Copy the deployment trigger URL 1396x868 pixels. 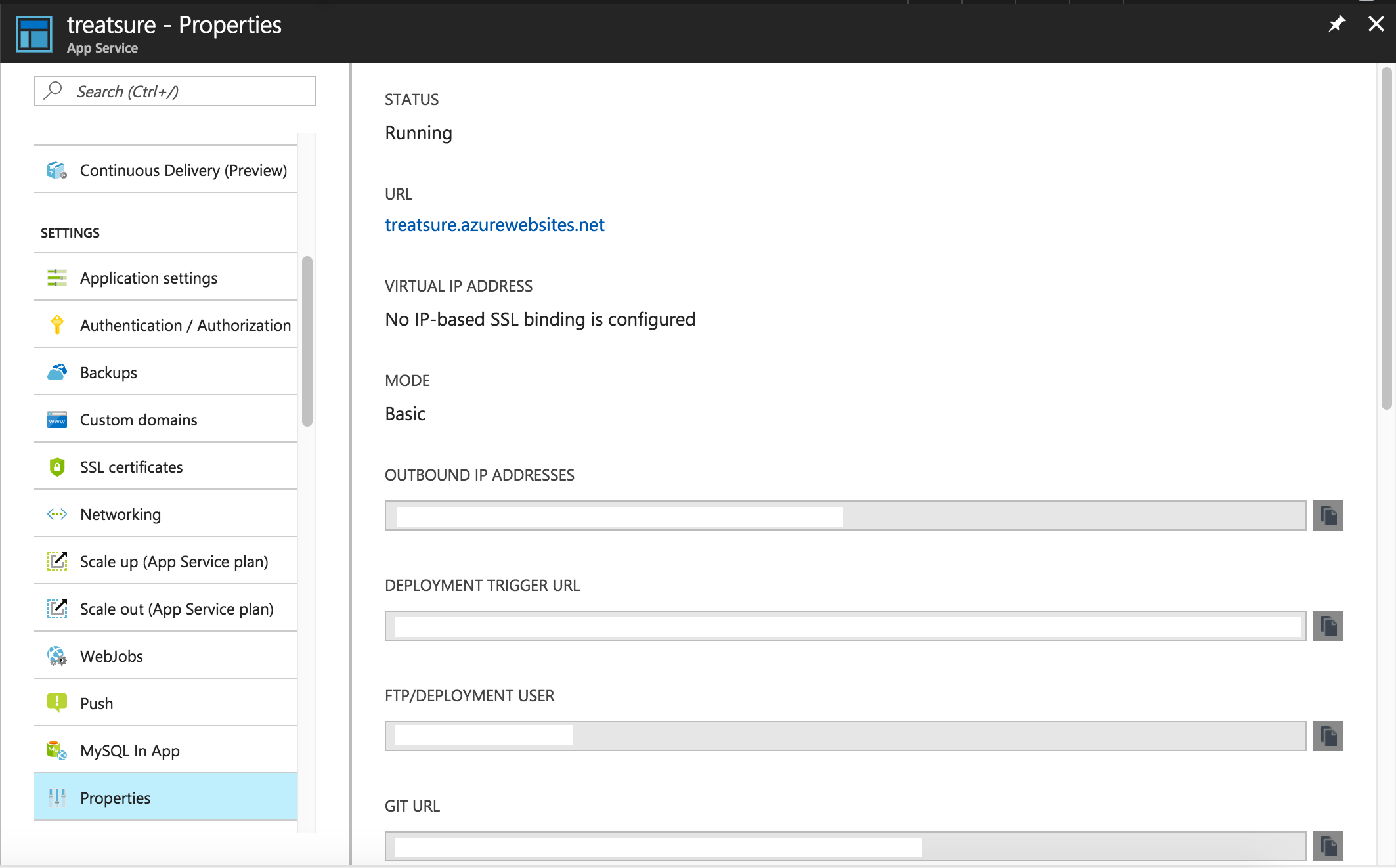(x=1328, y=626)
